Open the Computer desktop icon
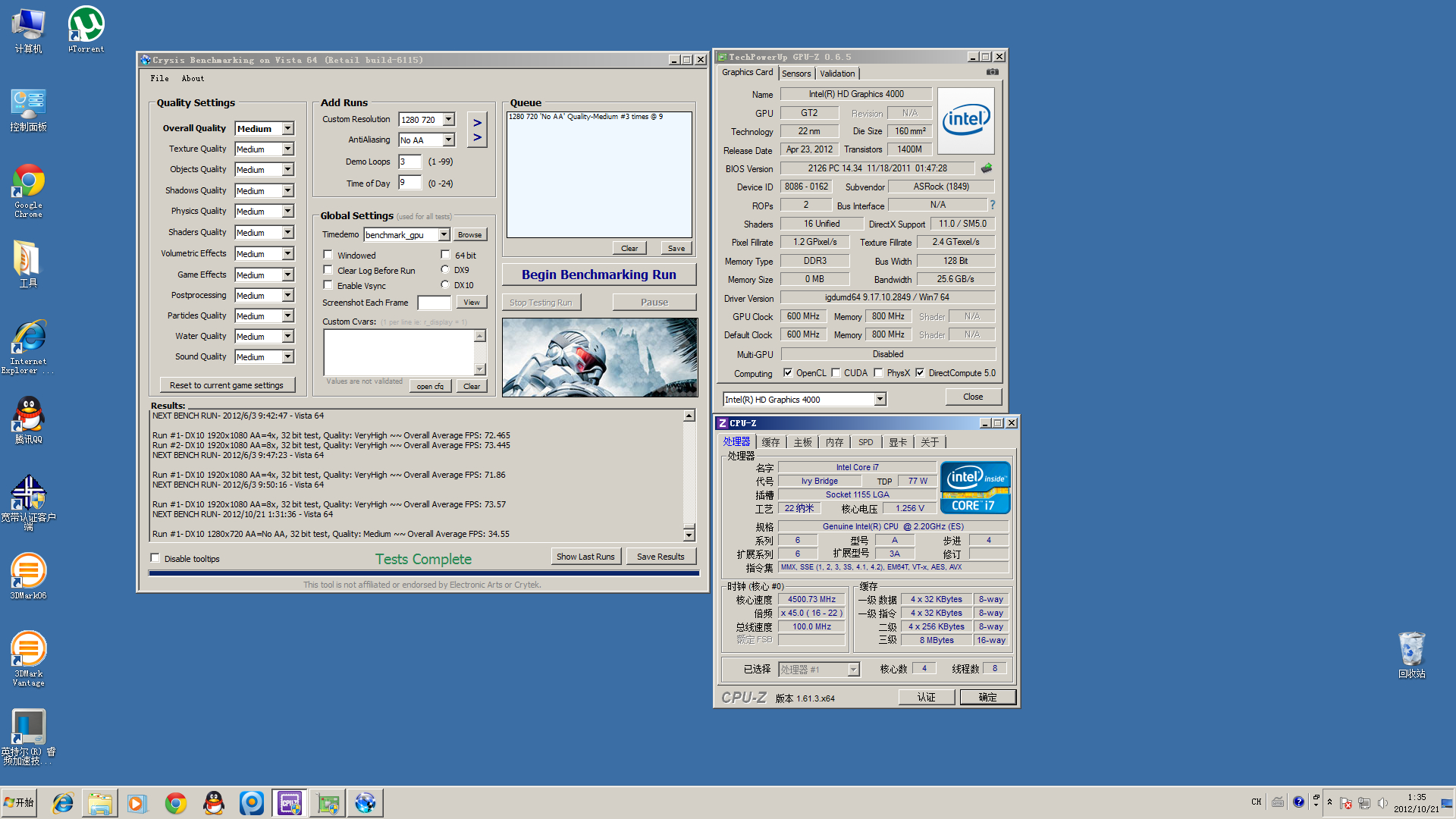Viewport: 1456px width, 819px height. [x=28, y=30]
